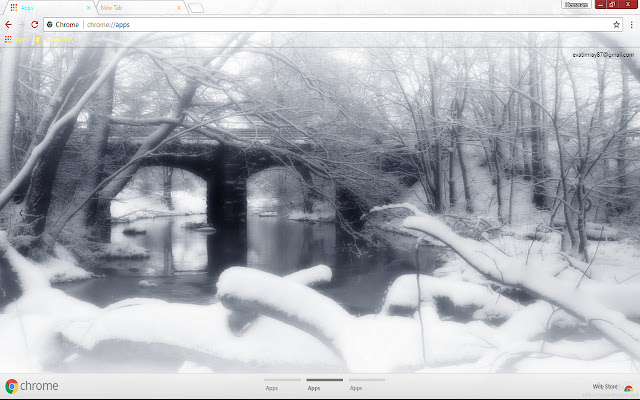Go to next apps page with right chevron

[619, 213]
